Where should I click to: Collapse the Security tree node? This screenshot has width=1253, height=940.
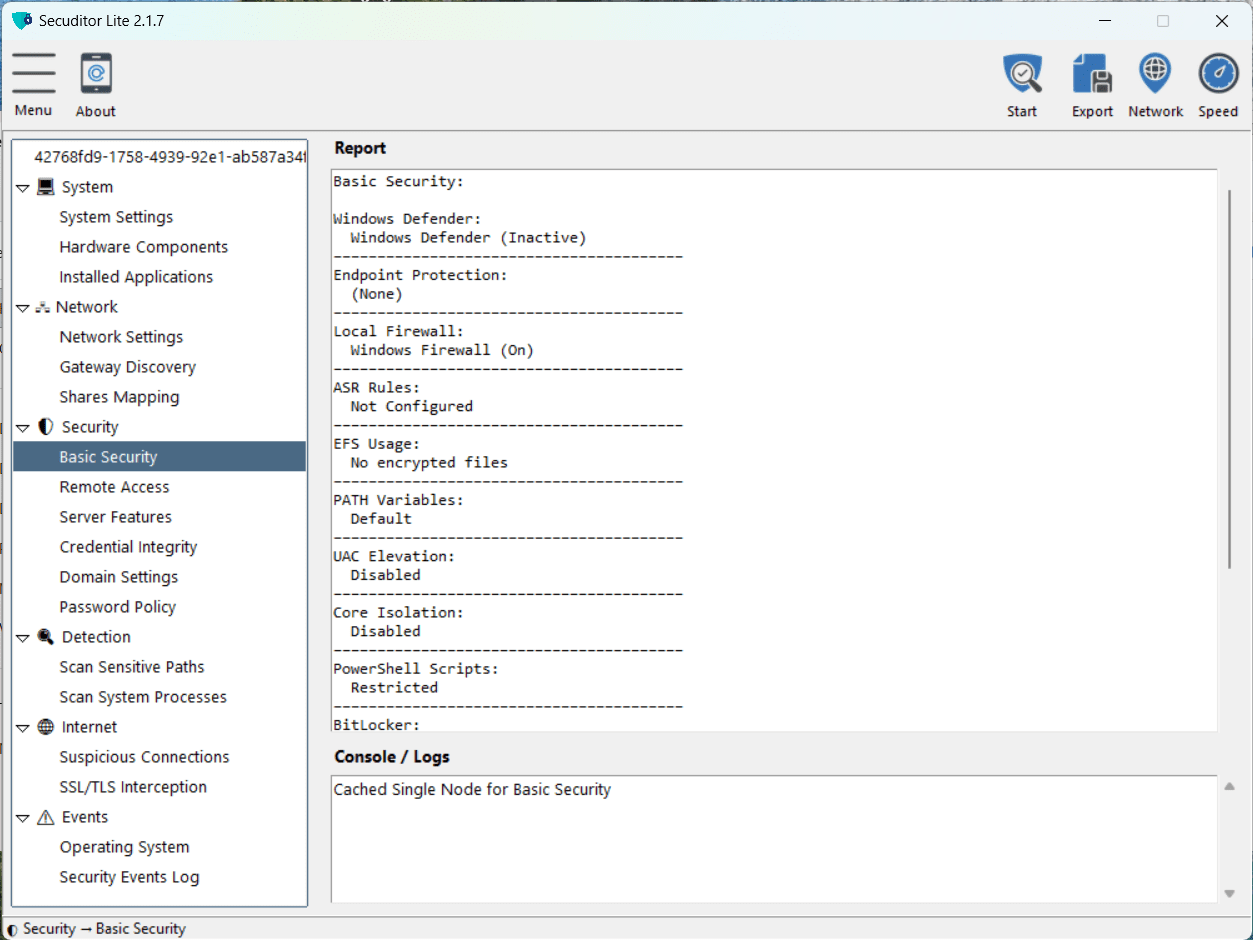pyautogui.click(x=23, y=428)
